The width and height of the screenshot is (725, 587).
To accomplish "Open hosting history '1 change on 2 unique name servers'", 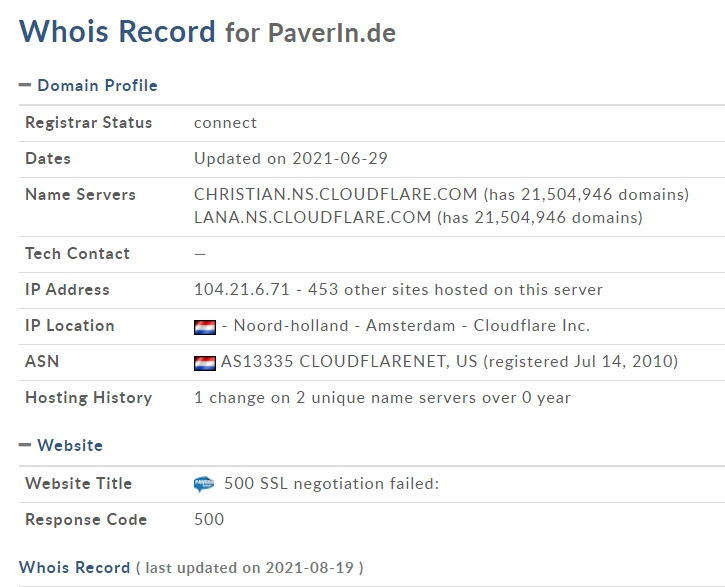I will tap(382, 397).
